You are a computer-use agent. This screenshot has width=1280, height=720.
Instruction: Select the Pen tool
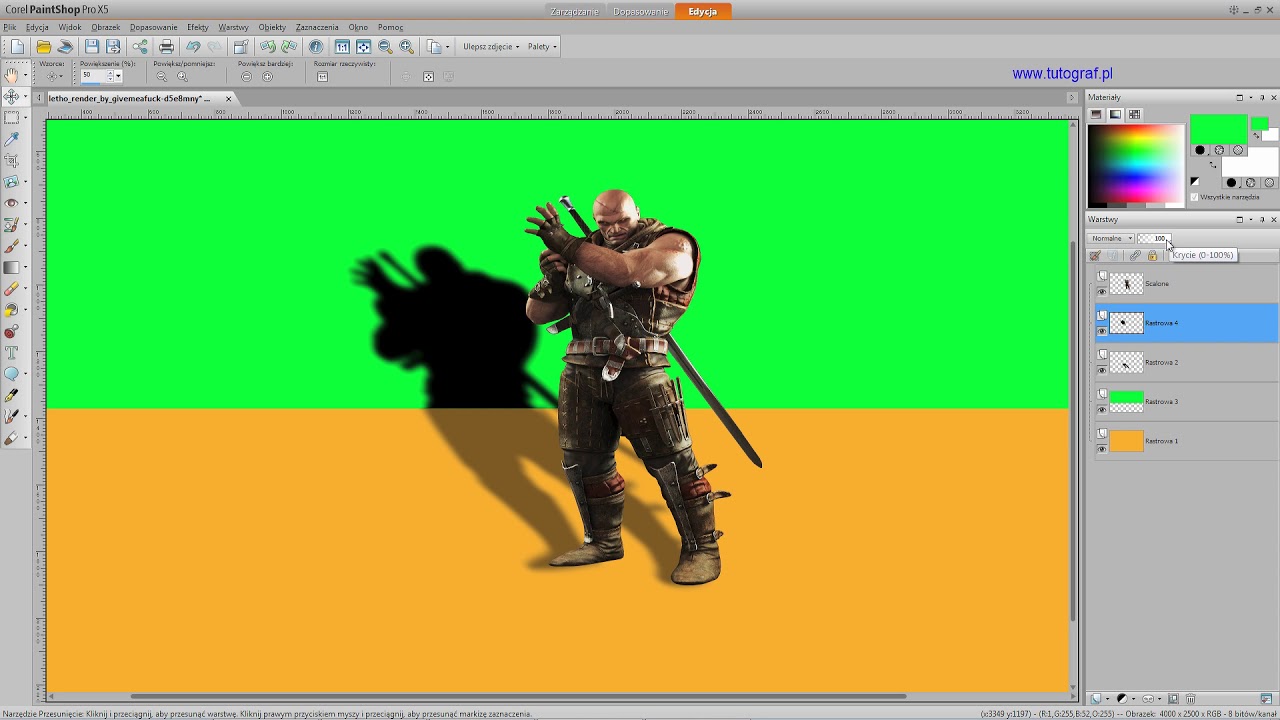tap(11, 396)
